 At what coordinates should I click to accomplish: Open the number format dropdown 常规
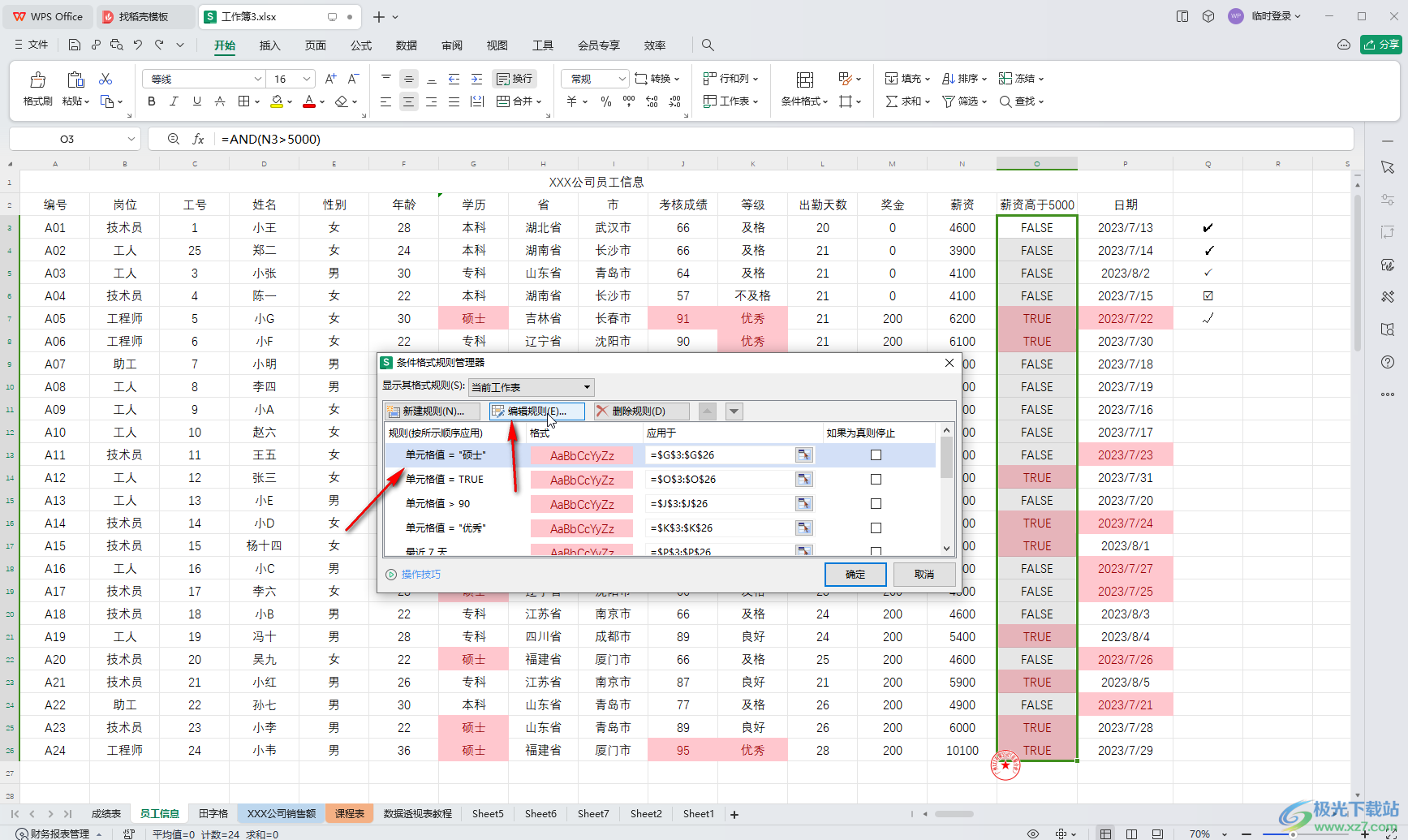pos(622,79)
